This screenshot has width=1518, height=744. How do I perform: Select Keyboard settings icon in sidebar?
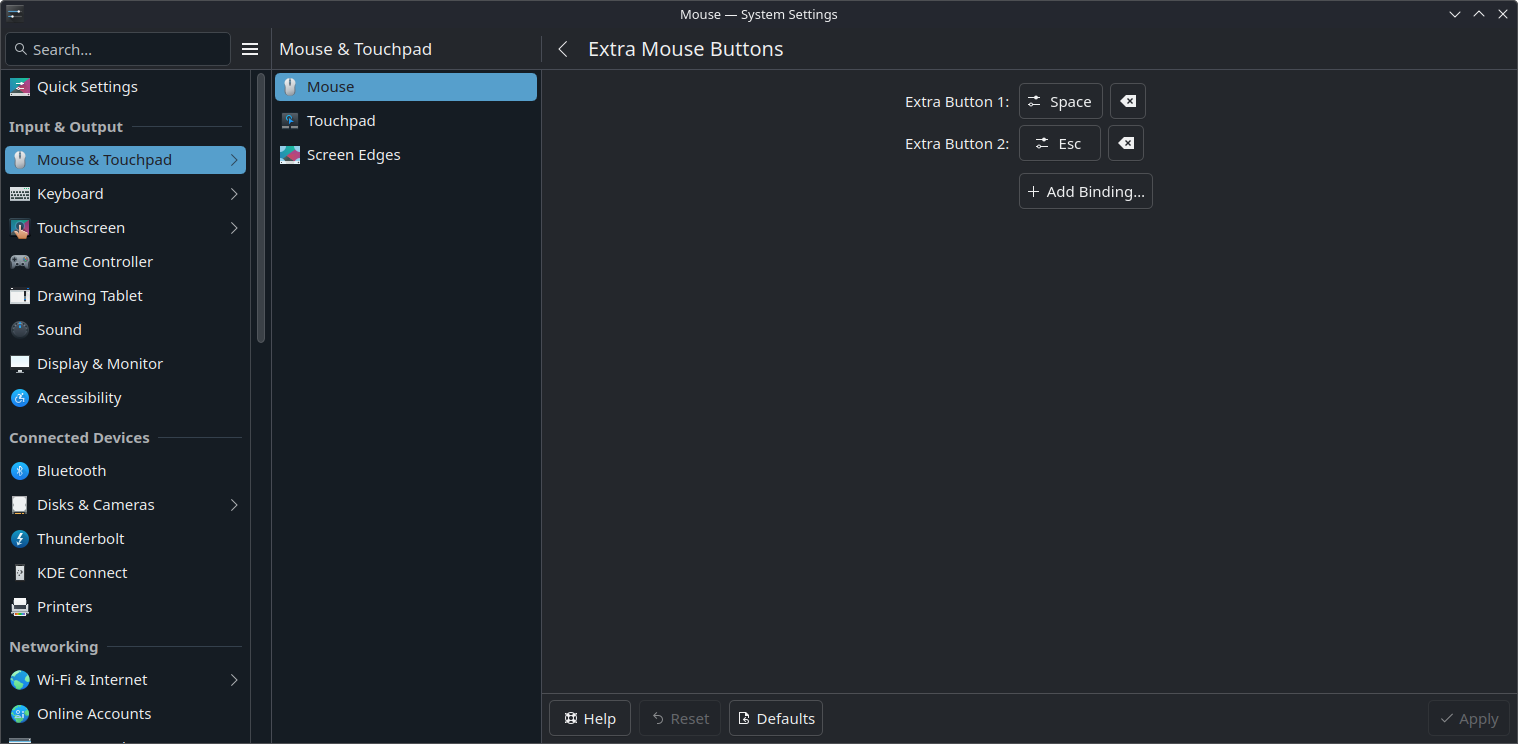click(x=20, y=194)
